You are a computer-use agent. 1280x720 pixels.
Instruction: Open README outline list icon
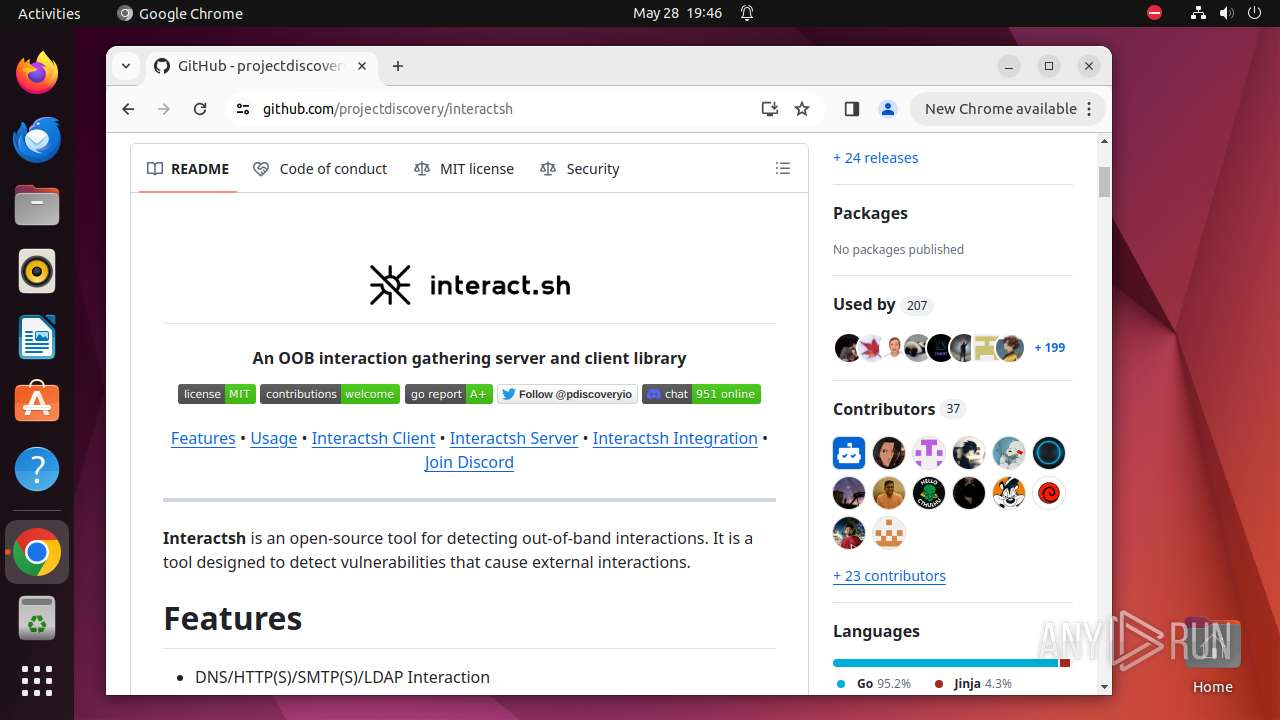(783, 169)
